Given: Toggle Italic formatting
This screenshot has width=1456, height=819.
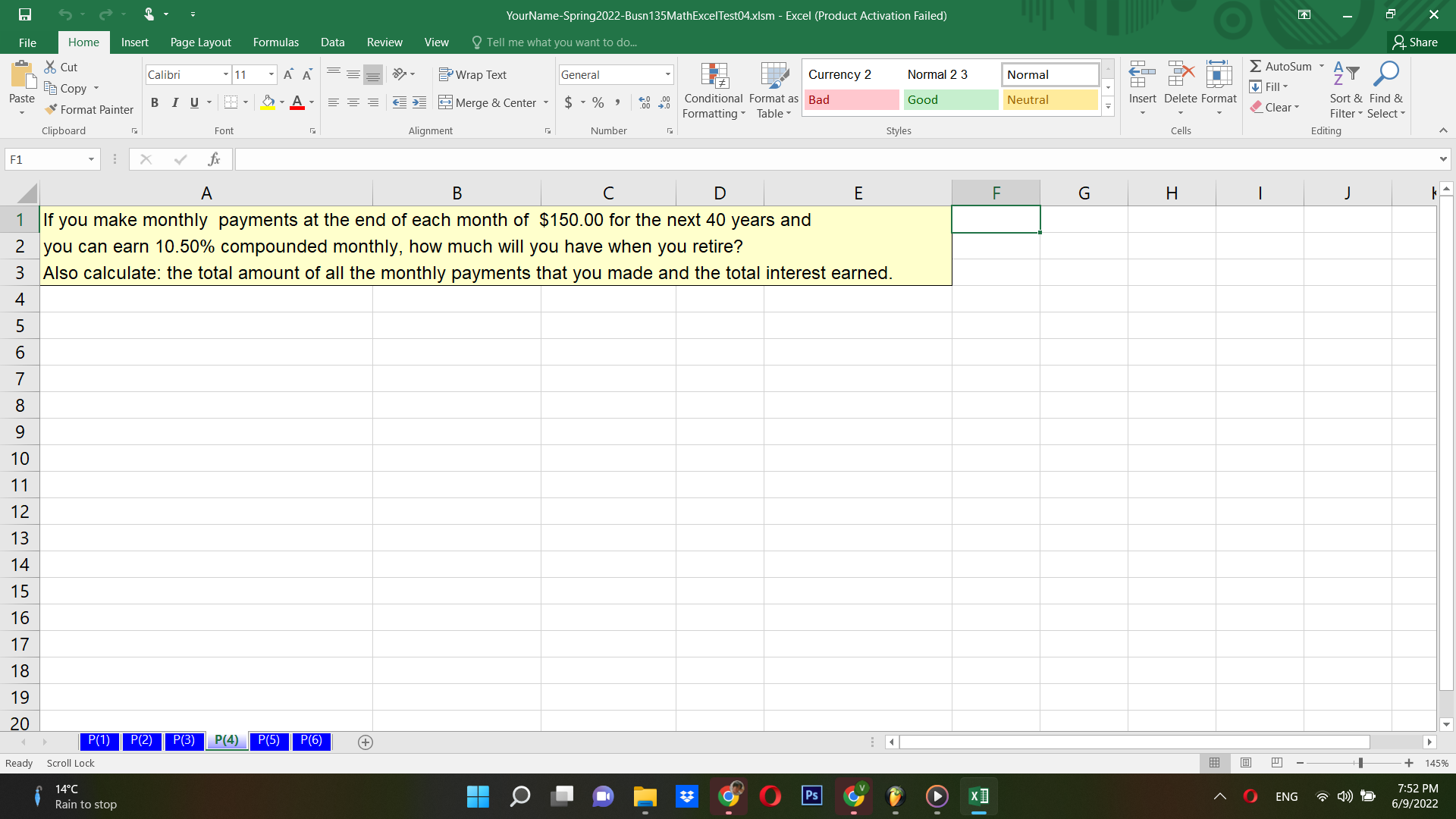Looking at the screenshot, I should [174, 102].
